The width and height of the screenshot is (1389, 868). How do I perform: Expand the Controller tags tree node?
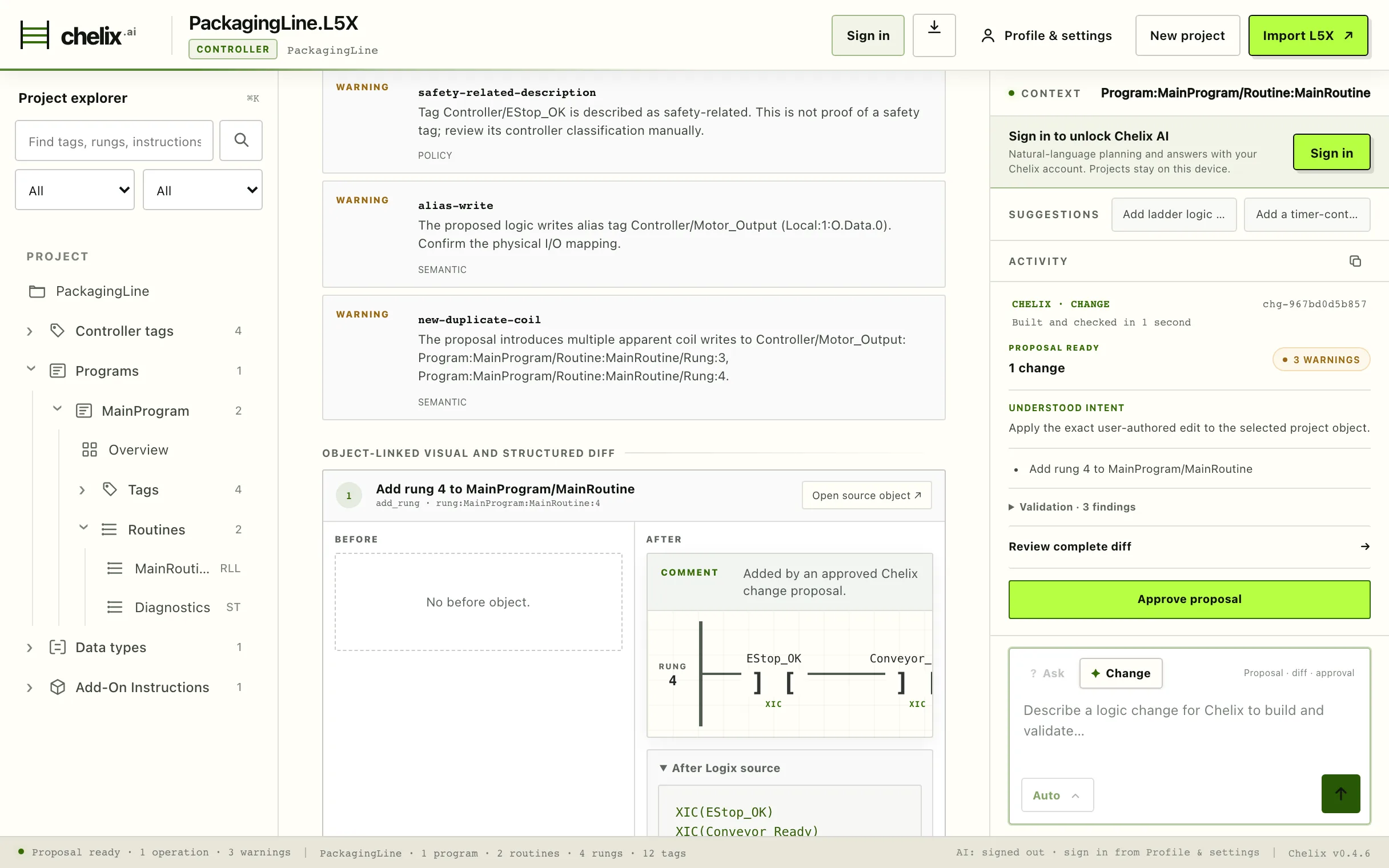[30, 331]
